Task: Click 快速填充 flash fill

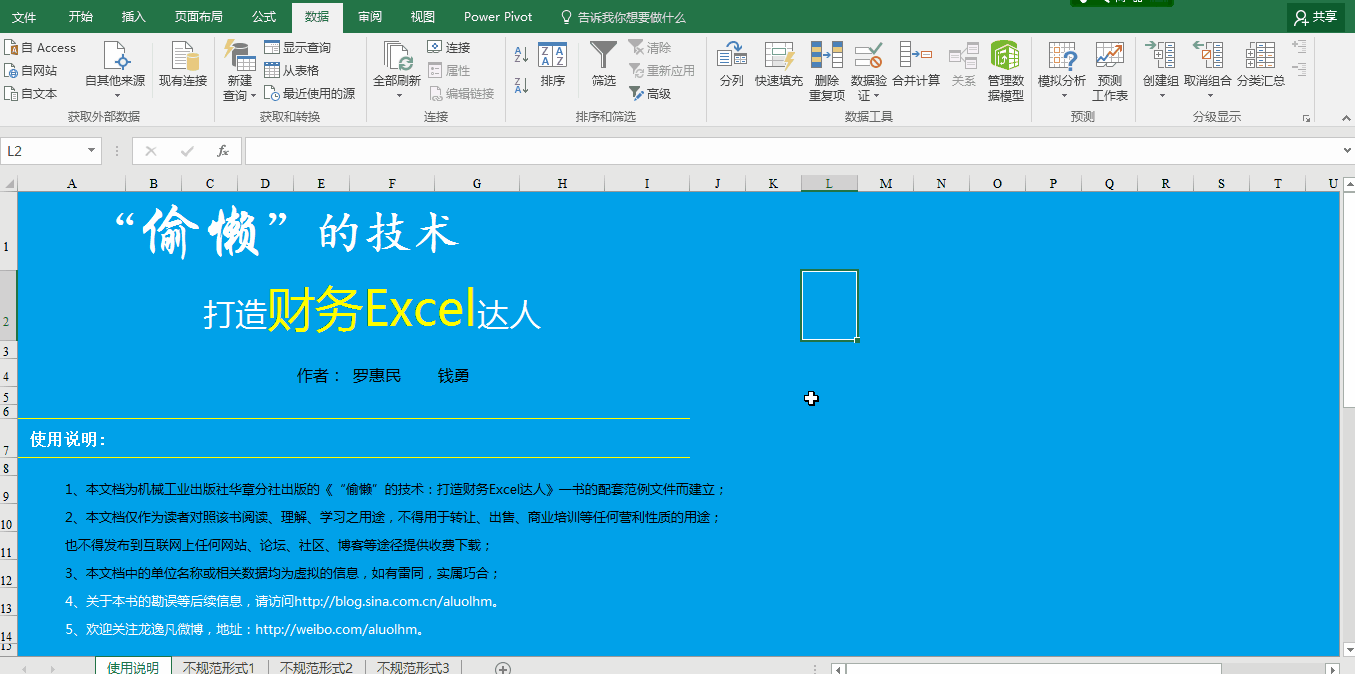Action: 779,65
